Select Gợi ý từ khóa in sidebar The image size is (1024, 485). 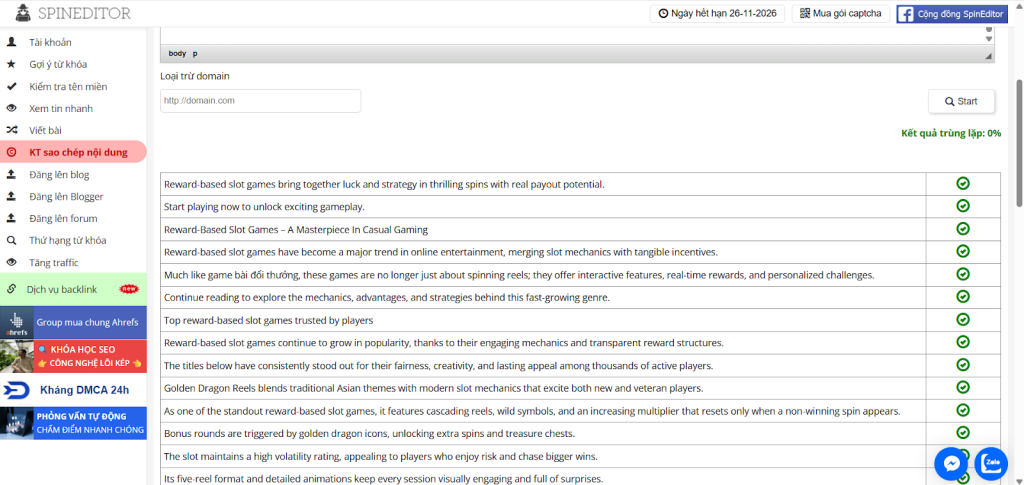click(x=58, y=64)
